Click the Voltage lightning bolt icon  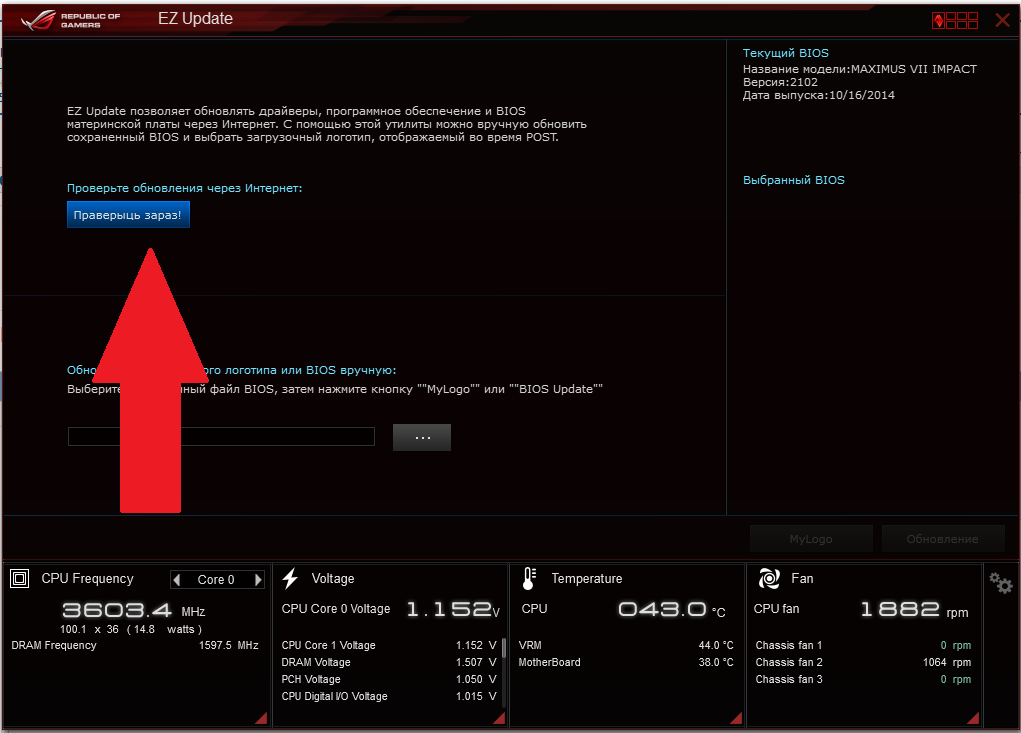290,578
